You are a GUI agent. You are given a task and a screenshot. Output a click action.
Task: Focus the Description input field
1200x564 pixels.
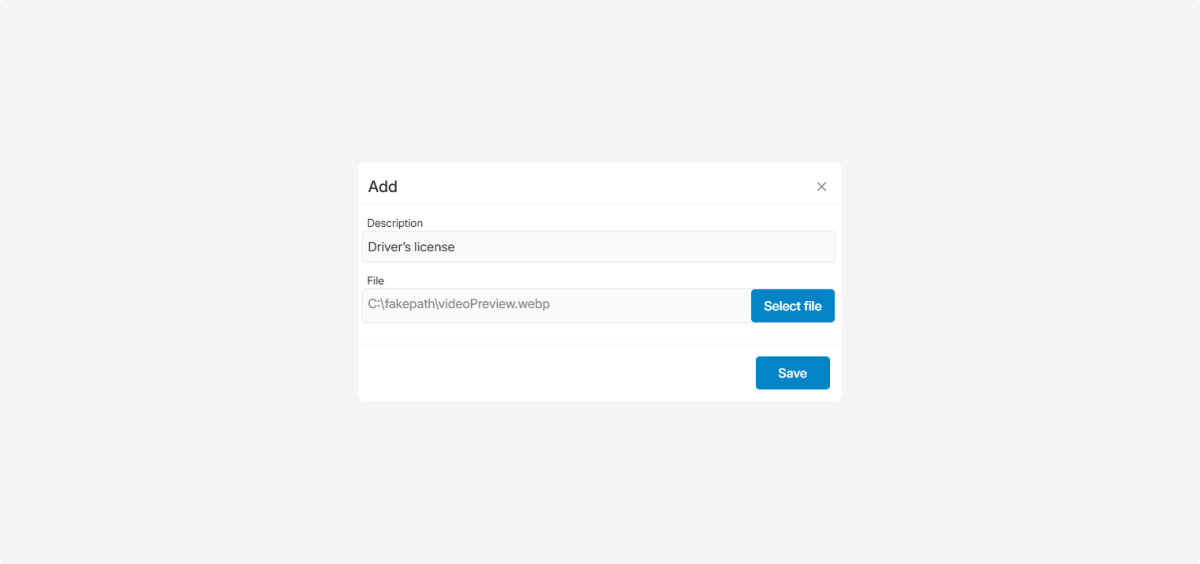598,247
